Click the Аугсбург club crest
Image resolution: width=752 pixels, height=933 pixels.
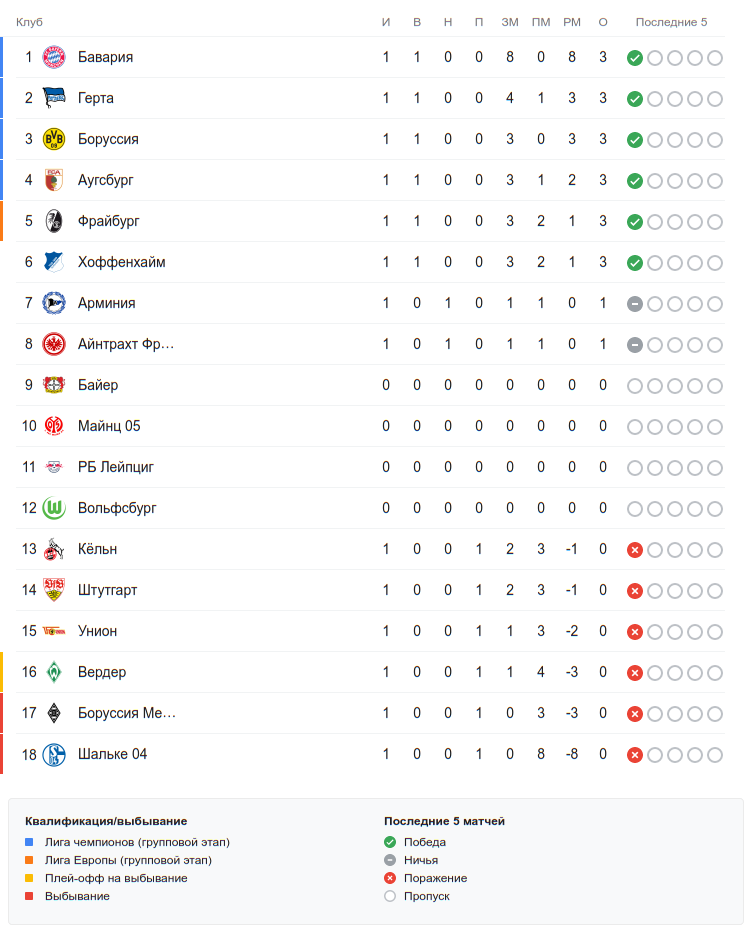point(54,180)
